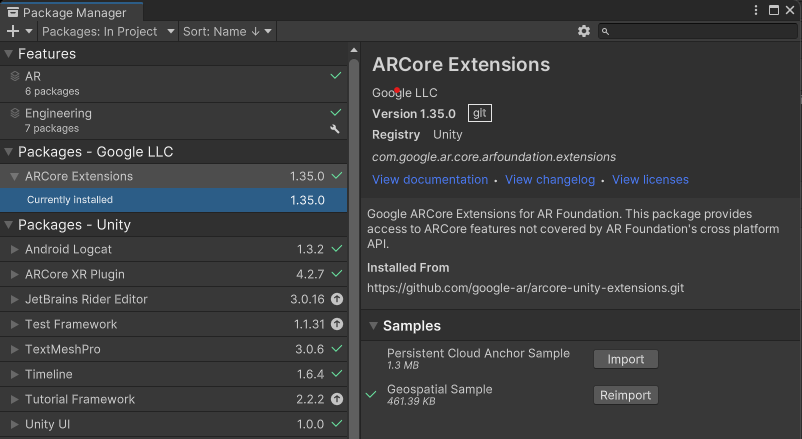Open the Packages: In Project dropdown
The image size is (802, 439).
click(x=108, y=31)
